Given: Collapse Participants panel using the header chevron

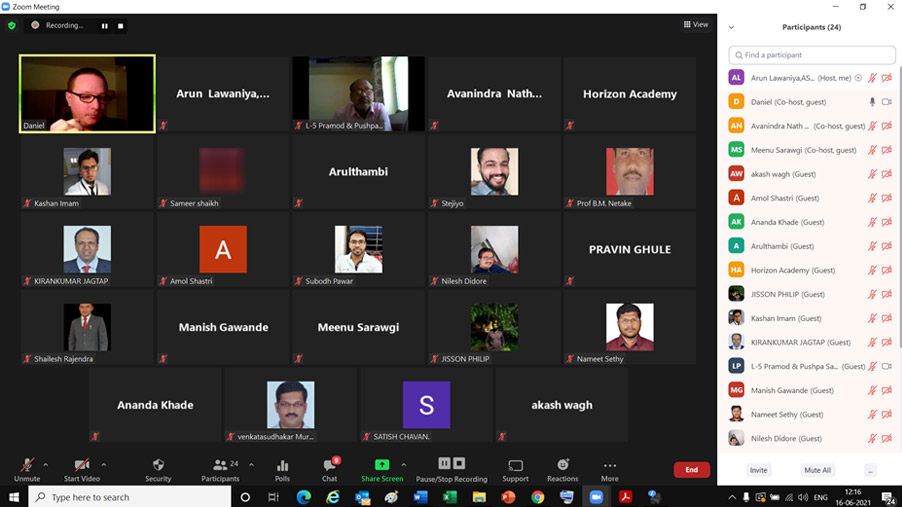Looking at the screenshot, I should click(732, 27).
